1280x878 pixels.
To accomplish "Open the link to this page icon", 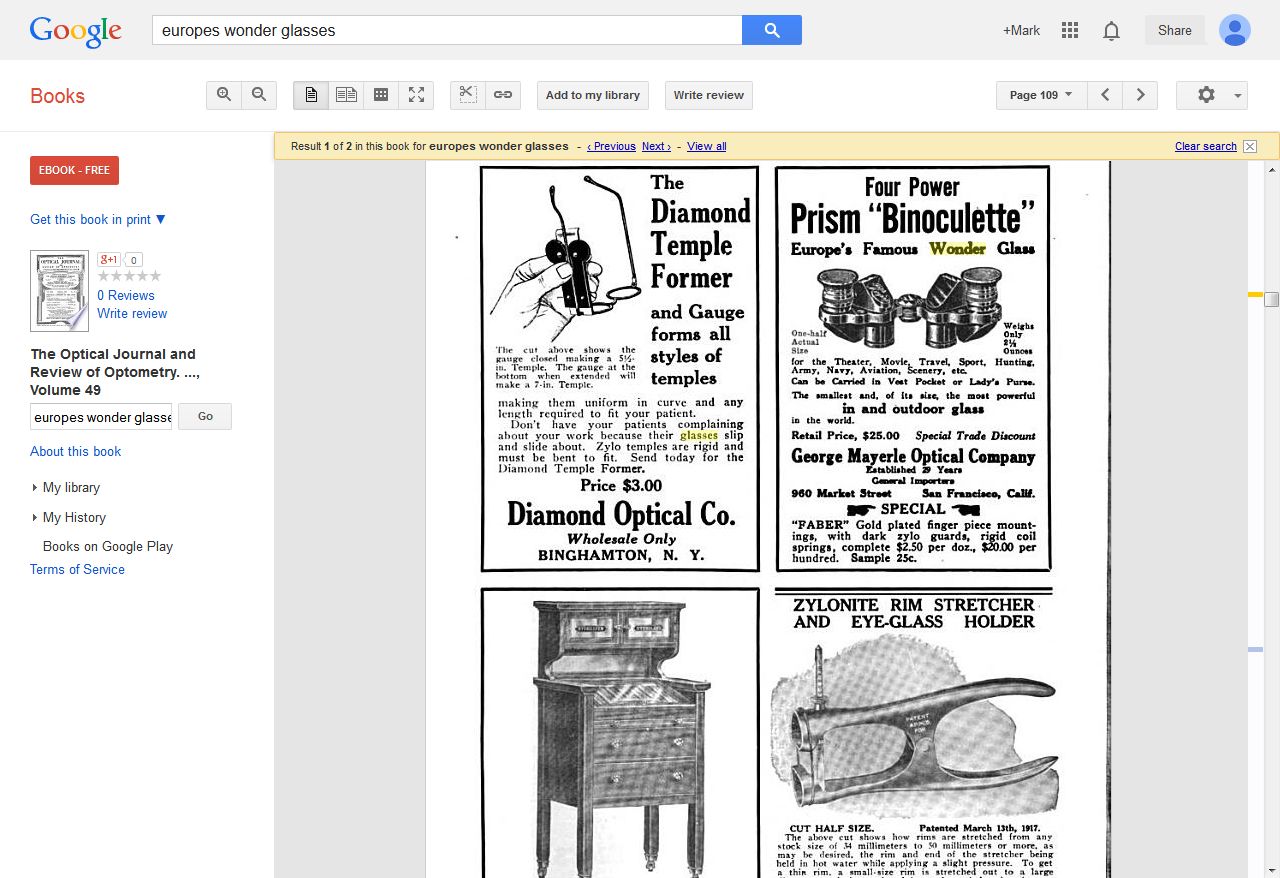I will 503,95.
